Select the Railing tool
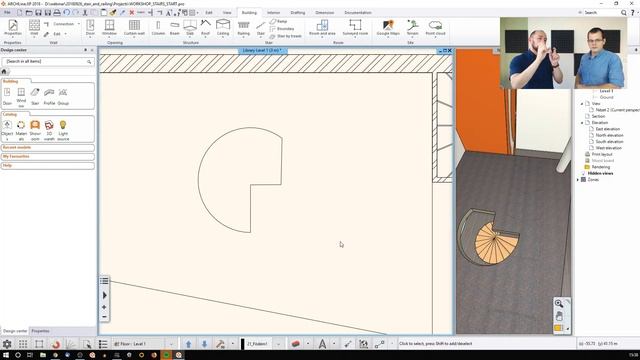 click(x=244, y=28)
